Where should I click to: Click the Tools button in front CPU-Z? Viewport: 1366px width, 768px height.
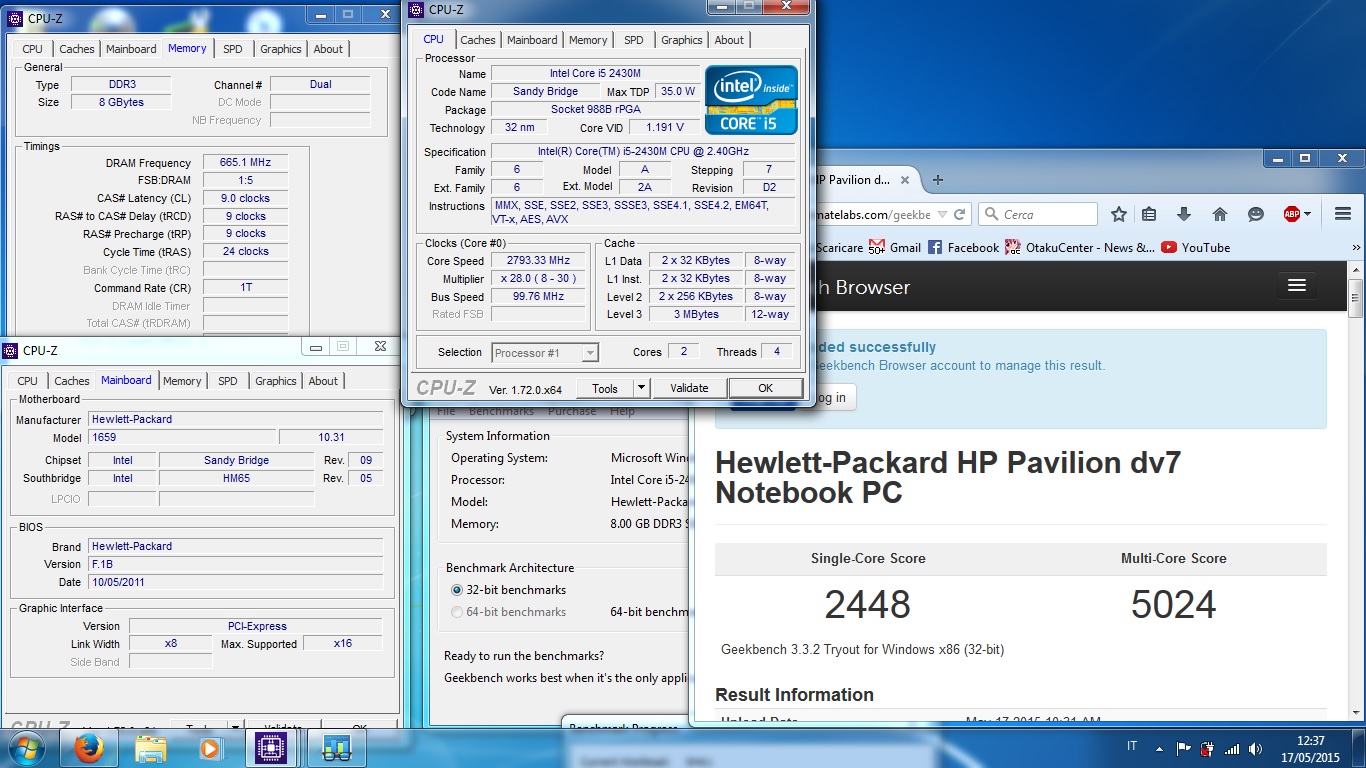coord(605,388)
